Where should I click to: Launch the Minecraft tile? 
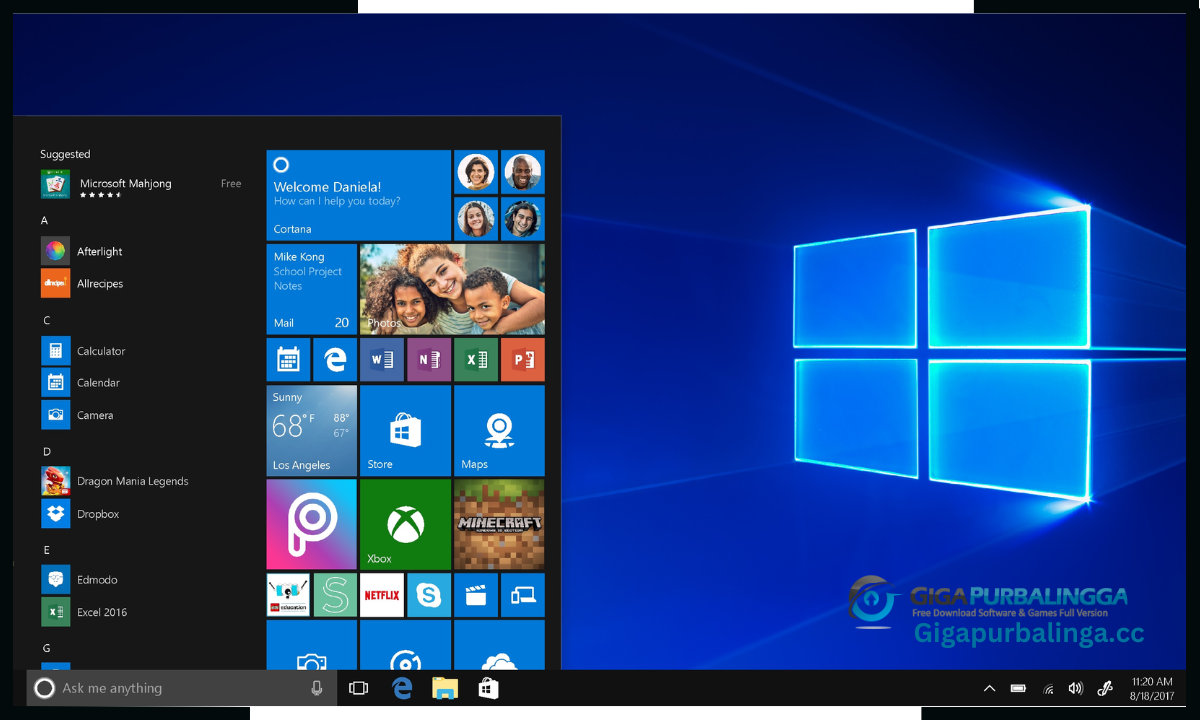[x=499, y=524]
